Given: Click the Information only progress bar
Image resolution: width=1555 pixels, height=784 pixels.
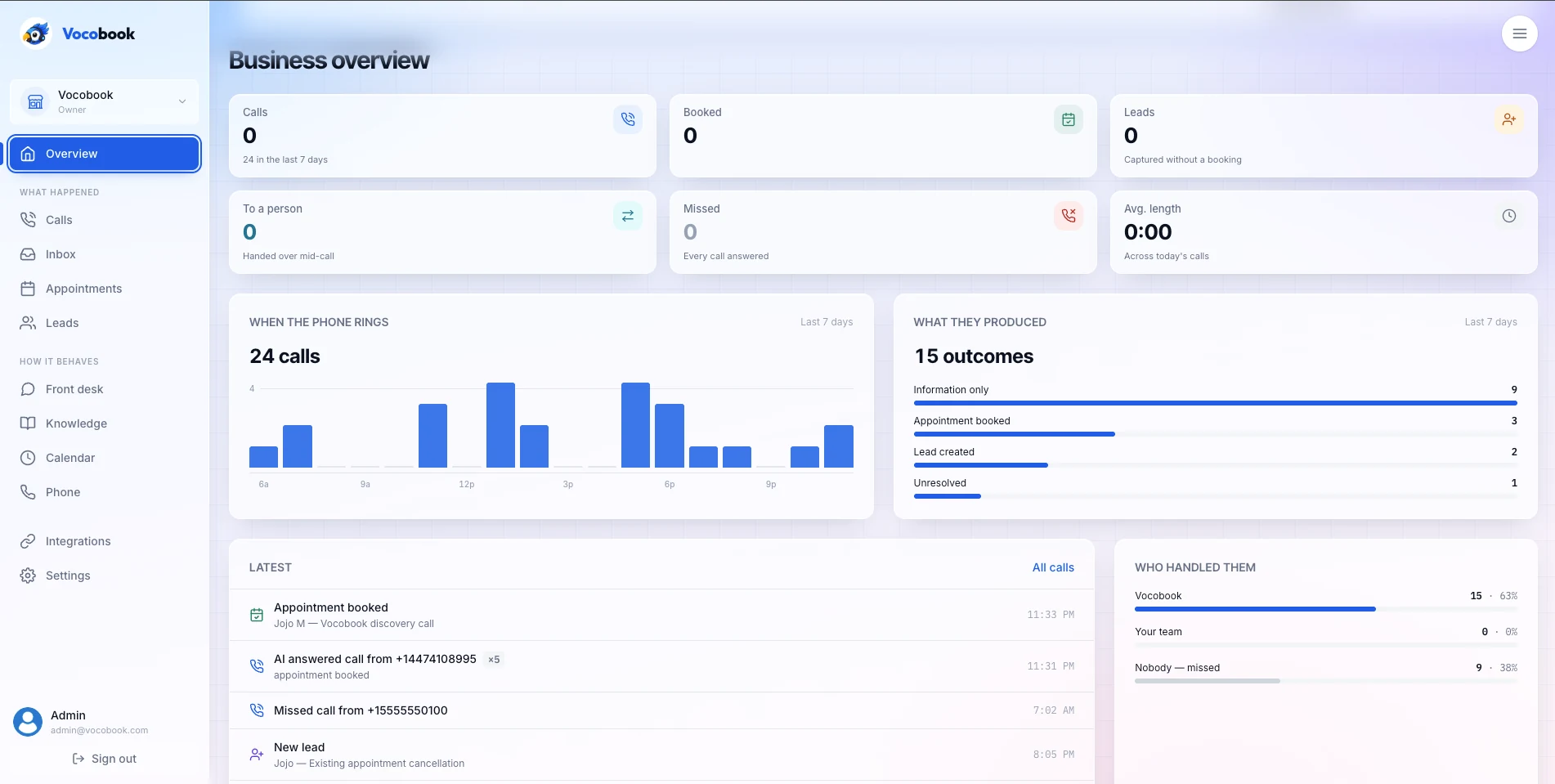Looking at the screenshot, I should (1215, 403).
